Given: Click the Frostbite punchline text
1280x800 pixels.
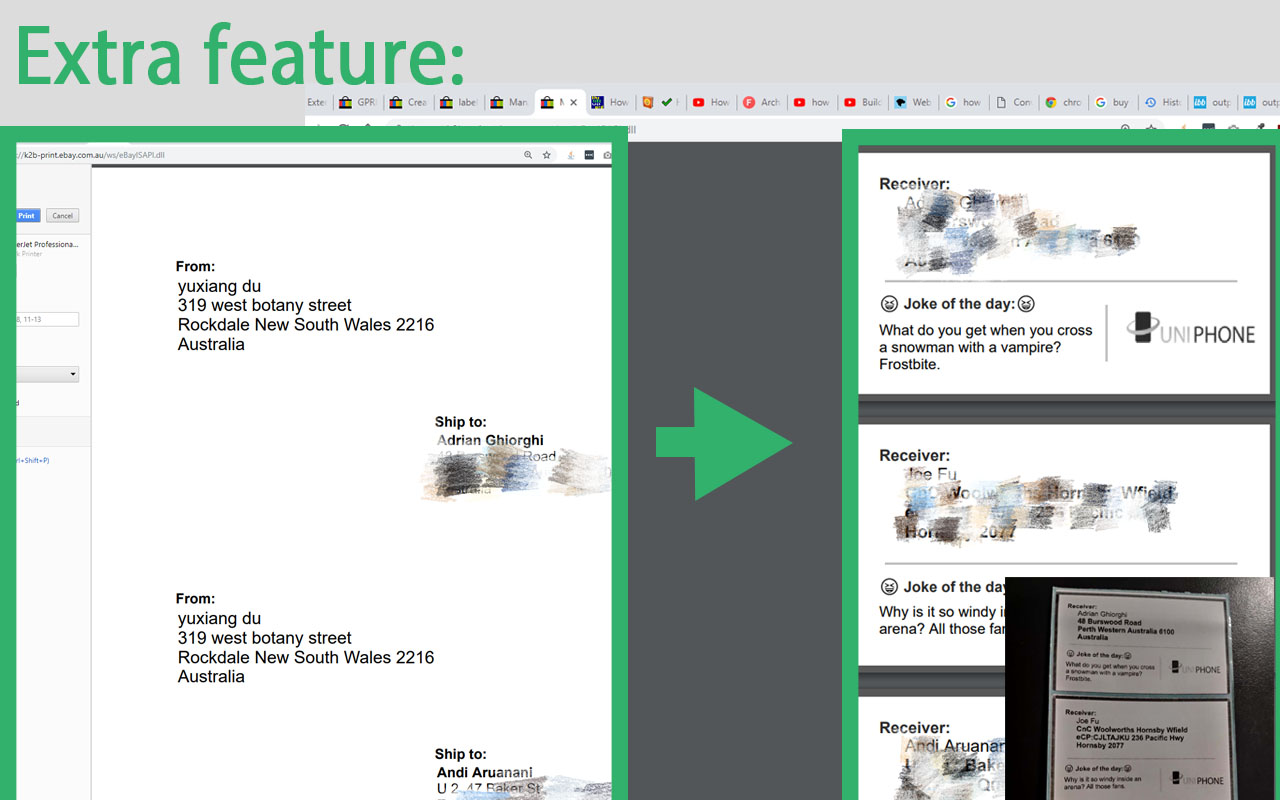Looking at the screenshot, I should pyautogui.click(x=910, y=364).
